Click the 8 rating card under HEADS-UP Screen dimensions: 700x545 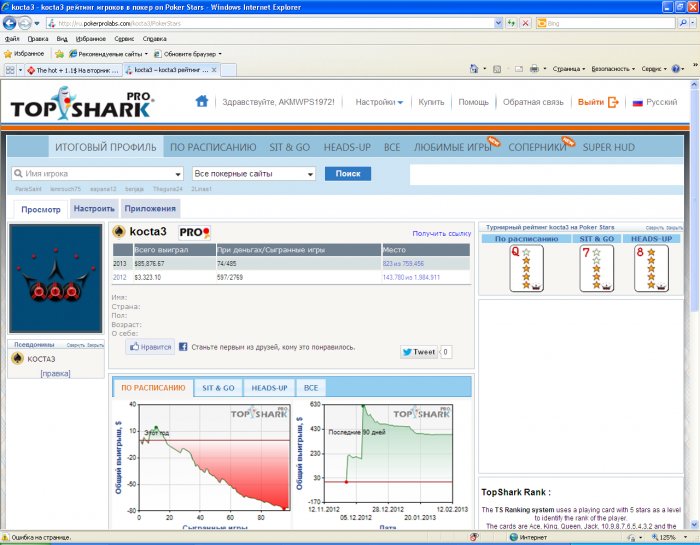(651, 268)
